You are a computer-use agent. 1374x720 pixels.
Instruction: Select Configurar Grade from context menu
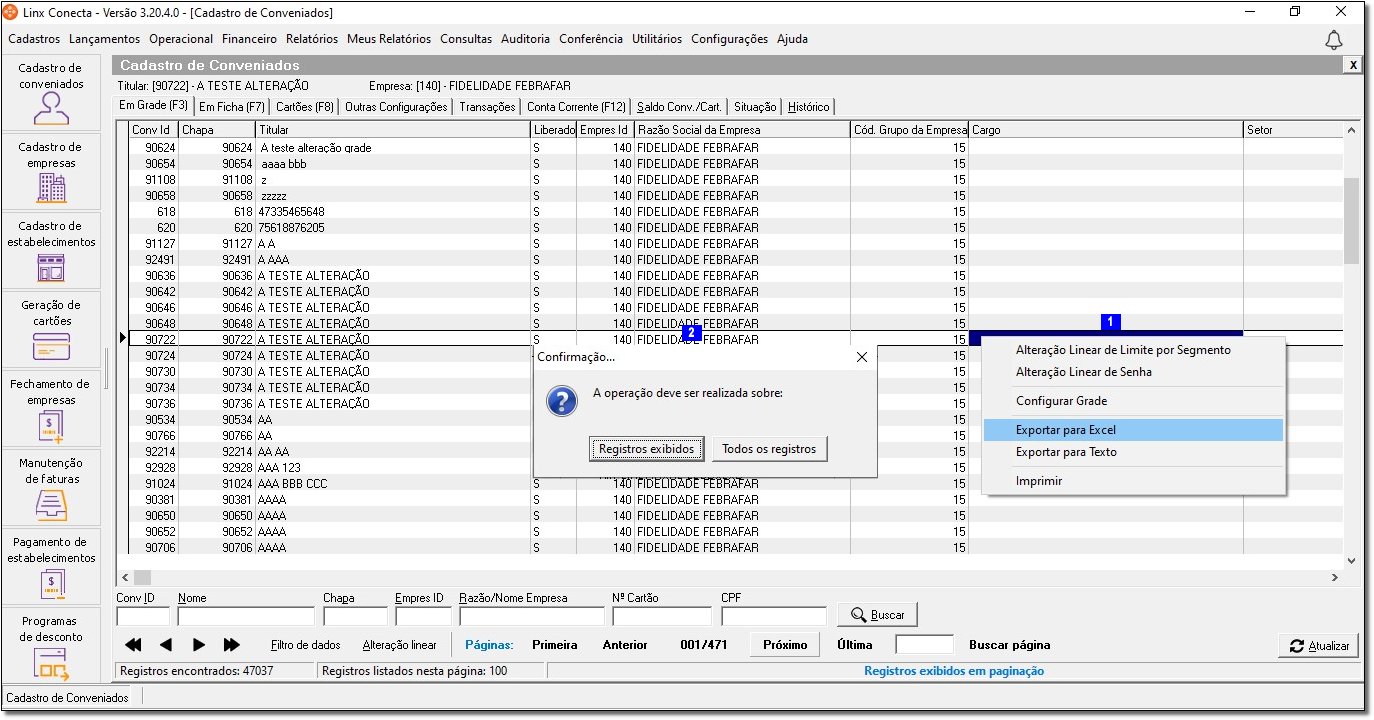pos(1061,401)
